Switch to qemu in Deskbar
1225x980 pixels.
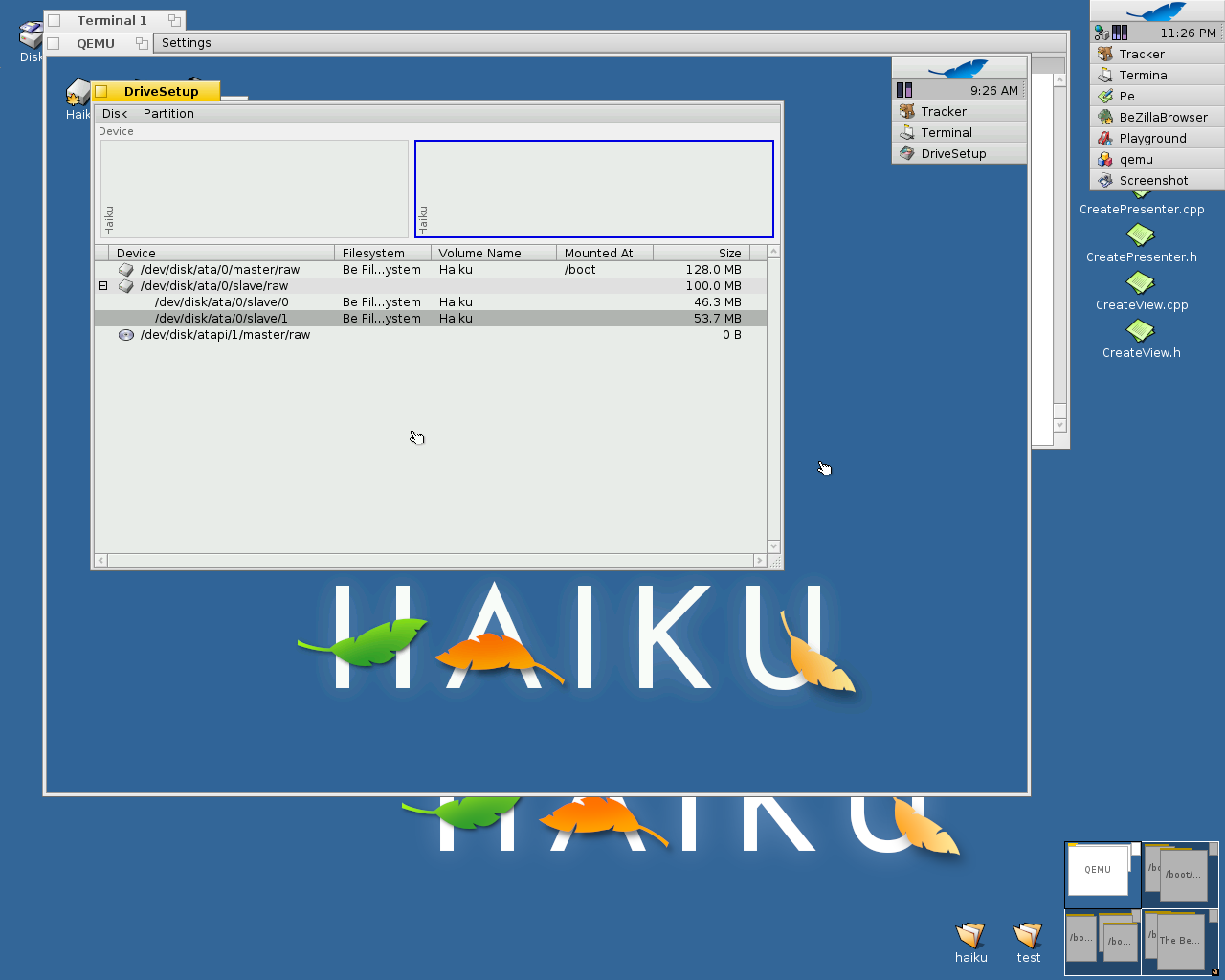coord(1156,160)
